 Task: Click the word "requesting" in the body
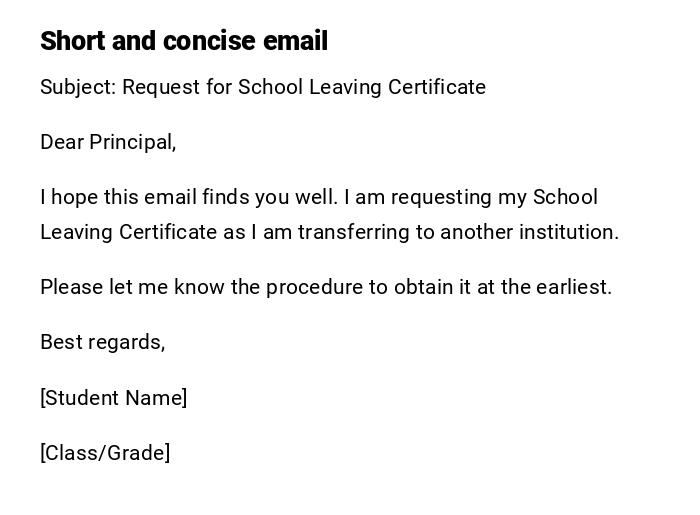[445, 197]
